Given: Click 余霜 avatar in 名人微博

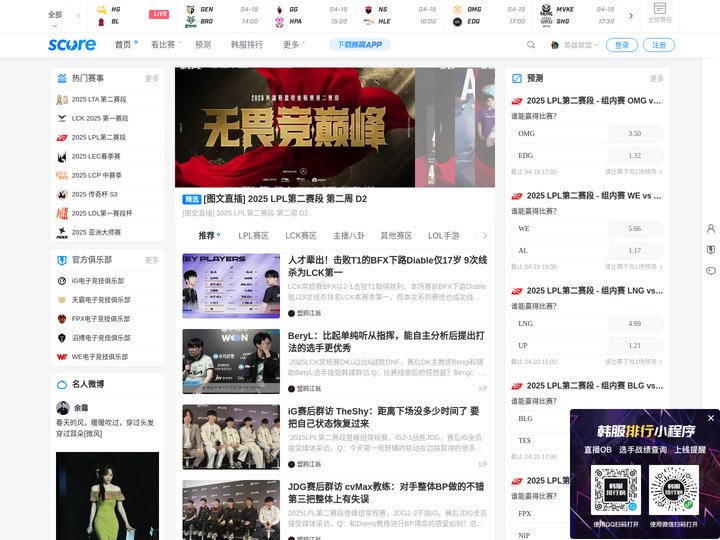Looking at the screenshot, I should tap(63, 408).
